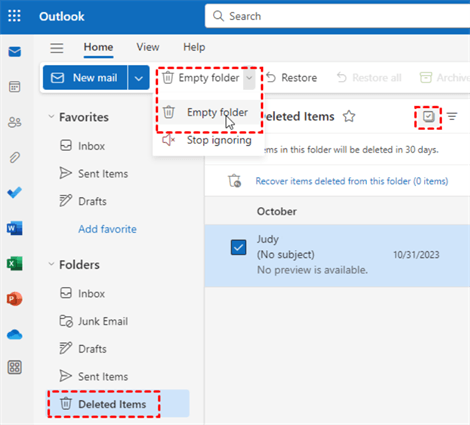Launch the PowerPoint app icon
This screenshot has height=425, width=470.
[x=15, y=299]
